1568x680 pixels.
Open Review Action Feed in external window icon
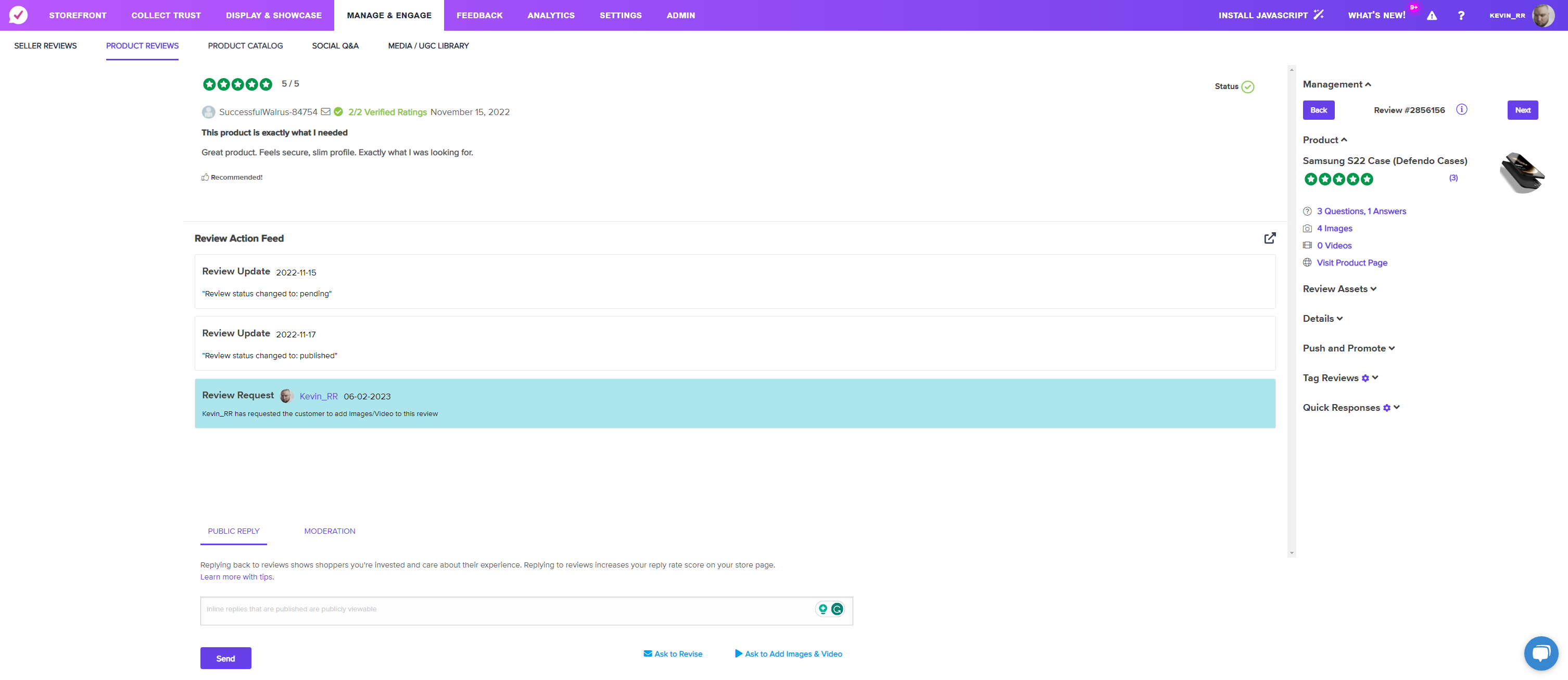coord(1270,238)
